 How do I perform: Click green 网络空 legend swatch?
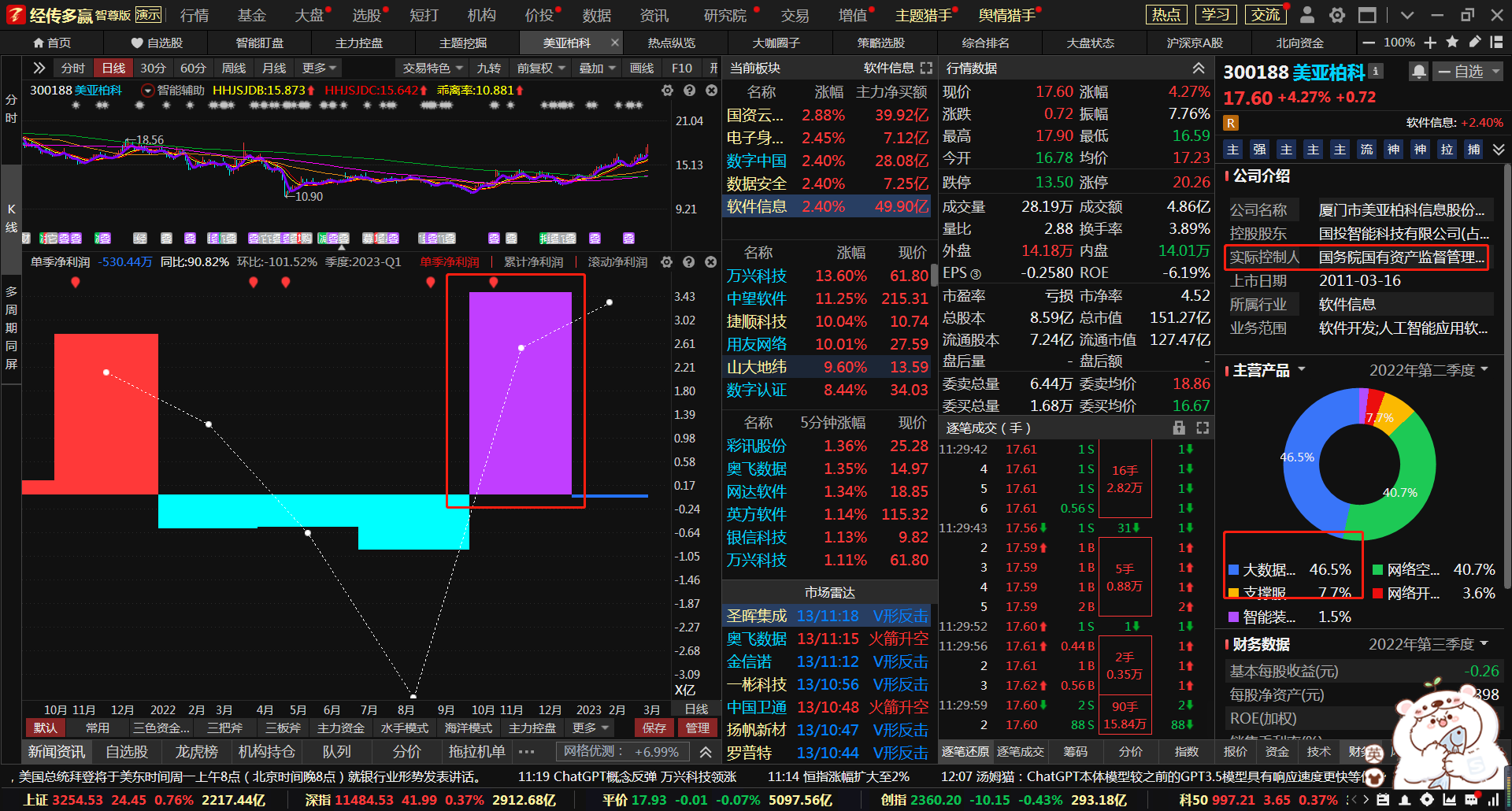pyautogui.click(x=1378, y=570)
